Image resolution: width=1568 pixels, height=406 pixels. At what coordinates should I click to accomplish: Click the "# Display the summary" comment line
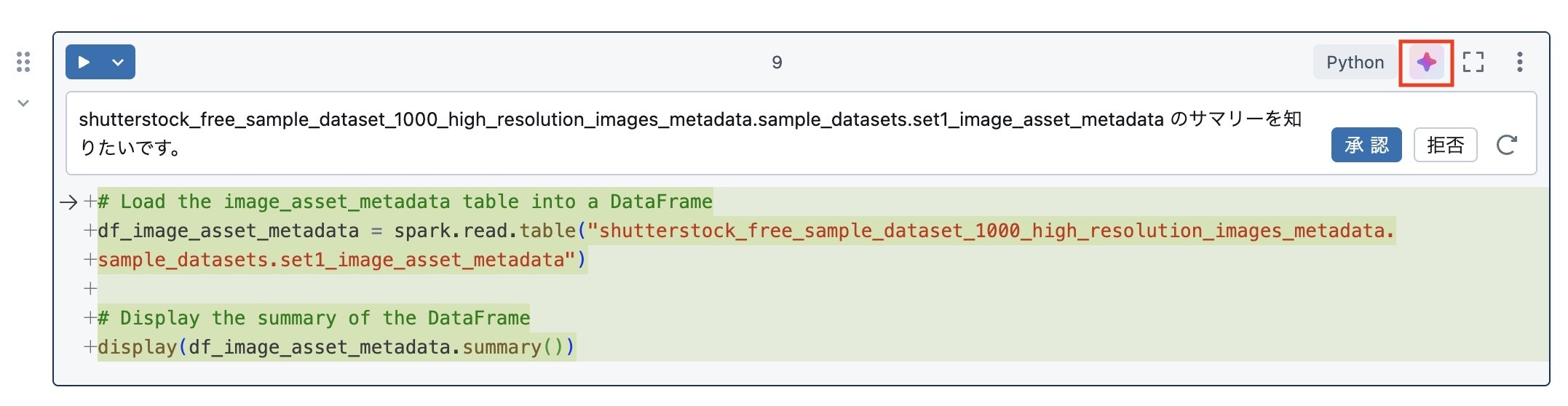click(x=313, y=318)
